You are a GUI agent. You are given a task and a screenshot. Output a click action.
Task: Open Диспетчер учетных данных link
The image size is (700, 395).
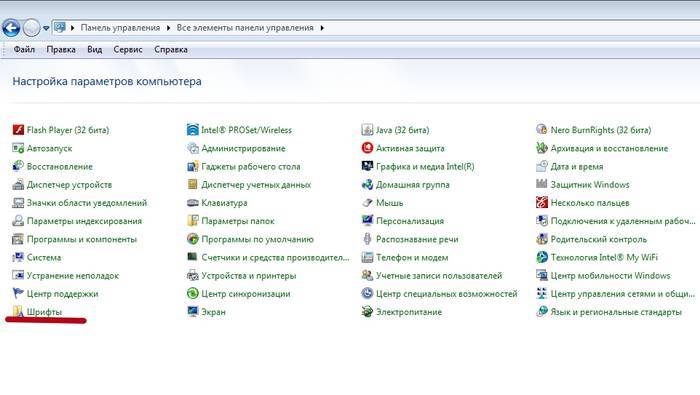click(x=256, y=185)
